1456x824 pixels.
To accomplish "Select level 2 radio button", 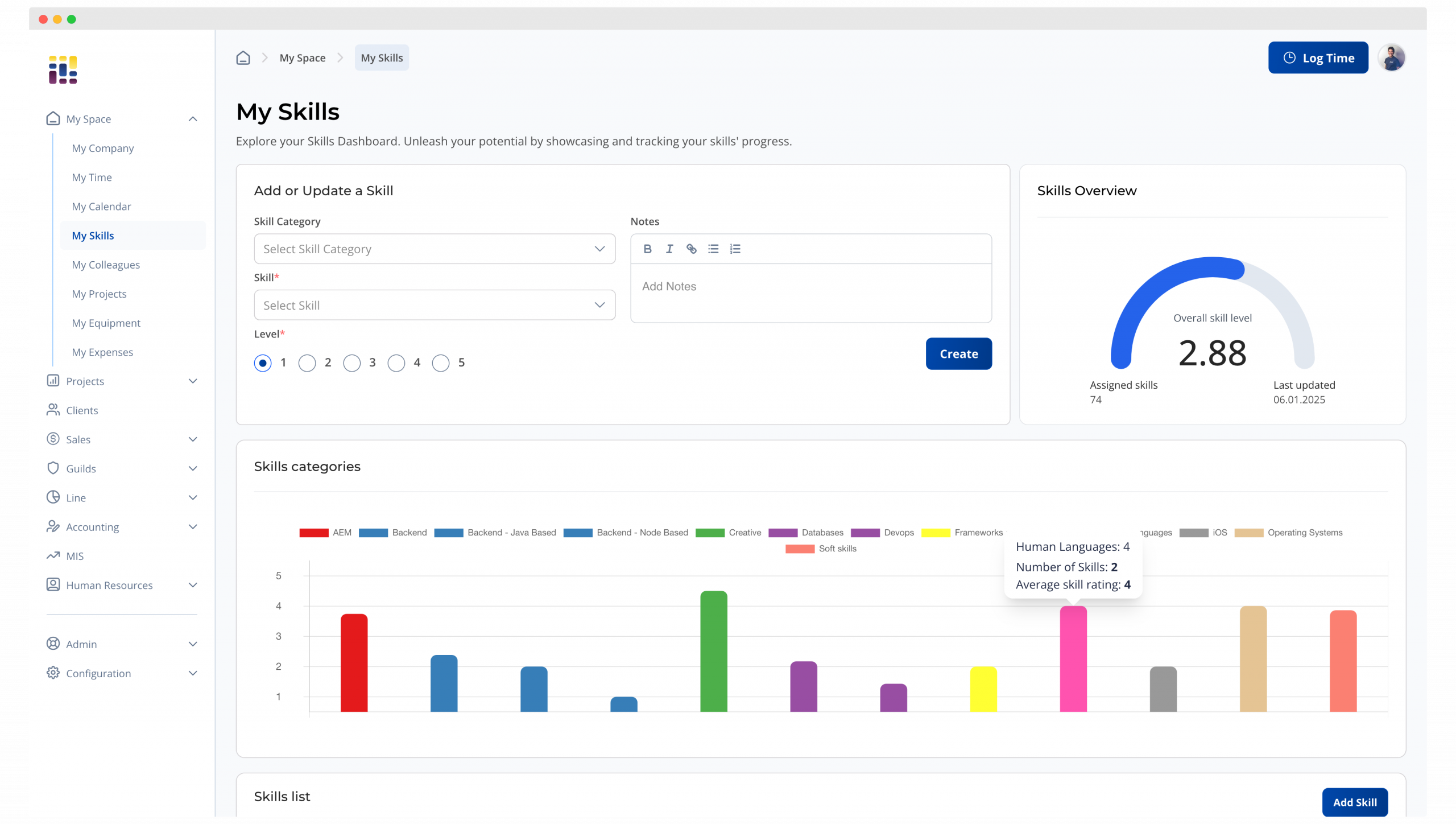I will pos(307,362).
